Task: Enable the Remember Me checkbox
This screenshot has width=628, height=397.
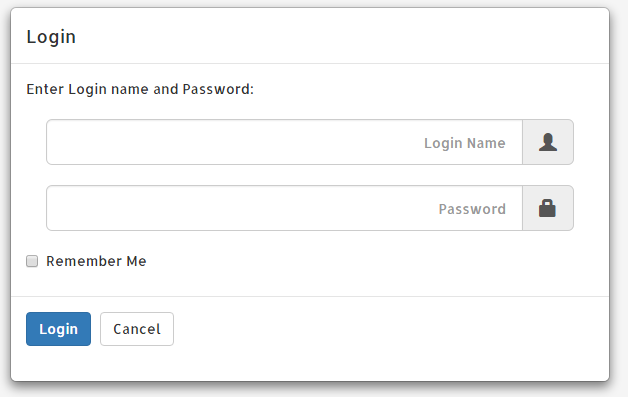Action: point(32,261)
